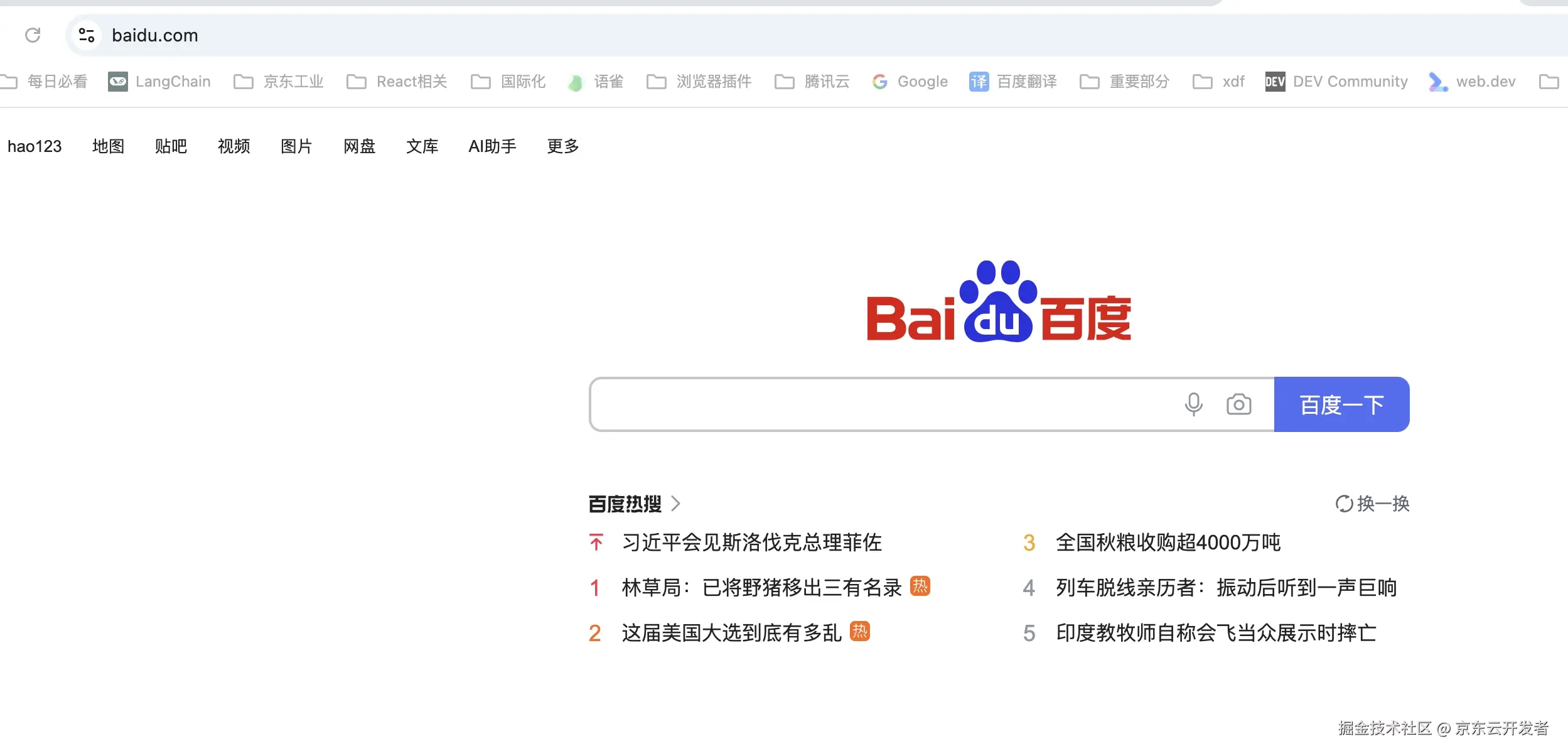
Task: Click the camera image search icon
Action: click(1238, 404)
